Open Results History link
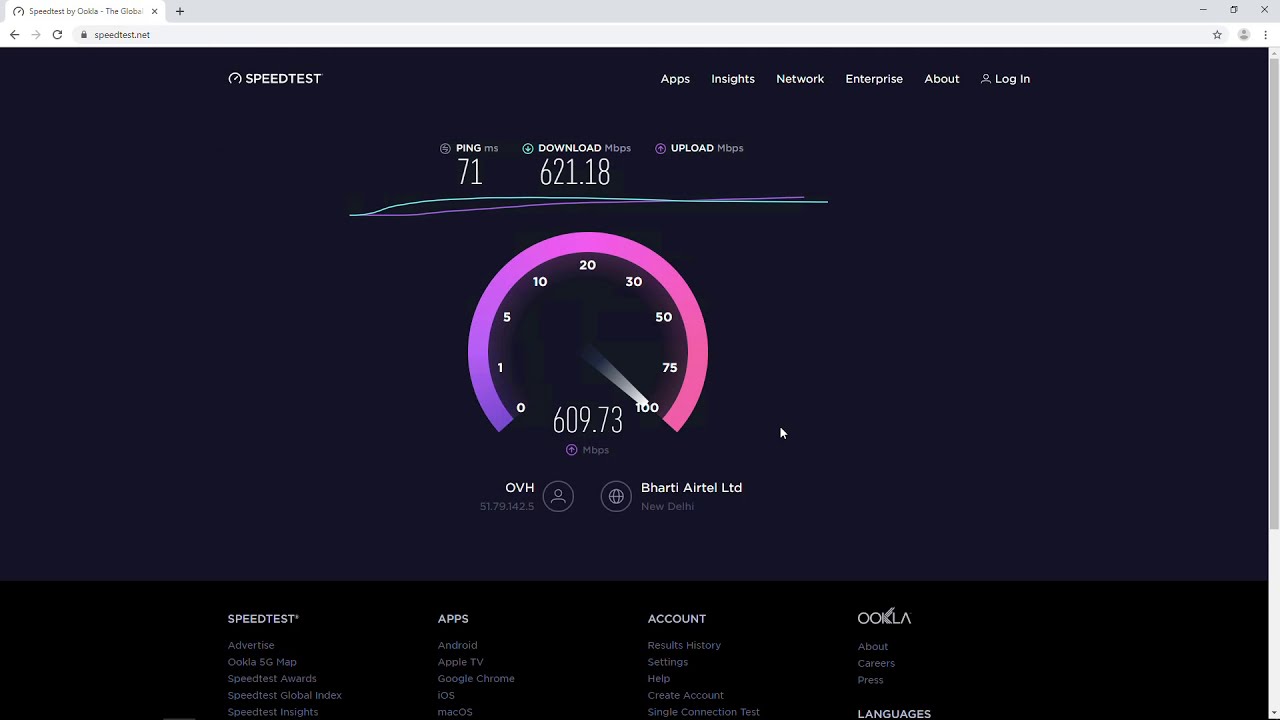This screenshot has height=720, width=1280. click(x=684, y=645)
